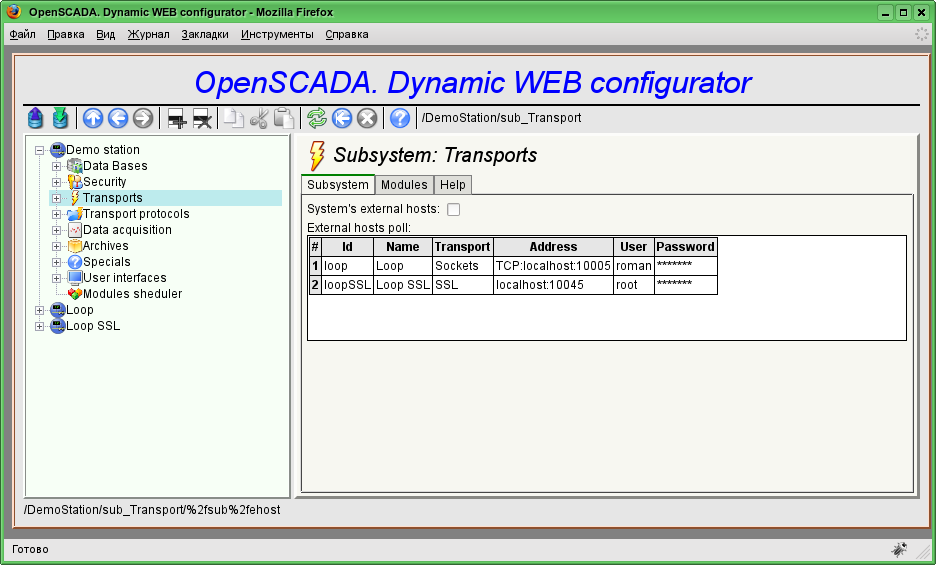Collapse the Demo station tree node
This screenshot has width=936, height=565.
(39, 150)
